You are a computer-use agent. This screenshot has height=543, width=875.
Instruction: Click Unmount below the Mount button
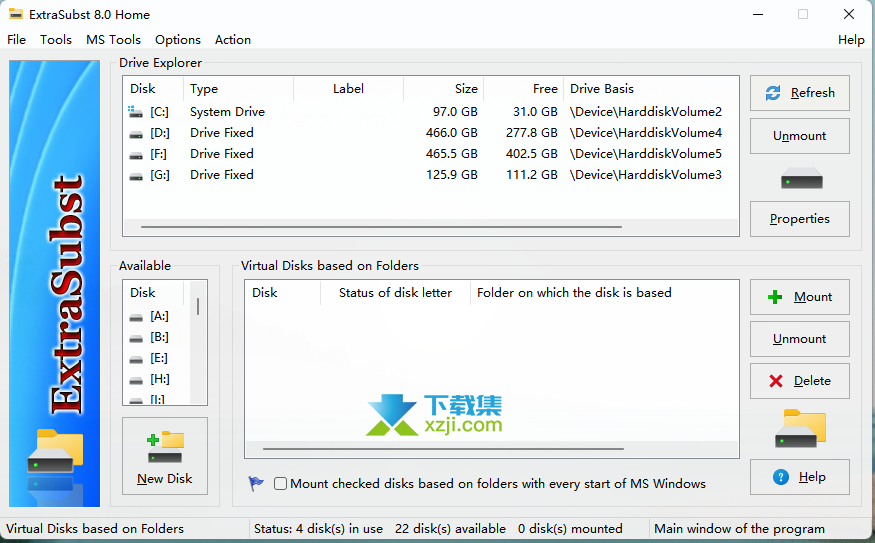800,339
